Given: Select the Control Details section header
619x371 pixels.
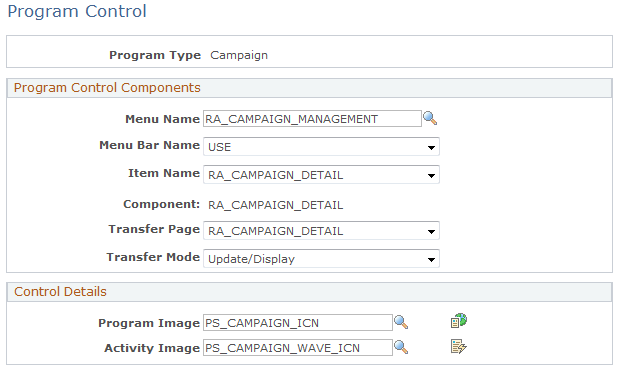Looking at the screenshot, I should tap(60, 292).
